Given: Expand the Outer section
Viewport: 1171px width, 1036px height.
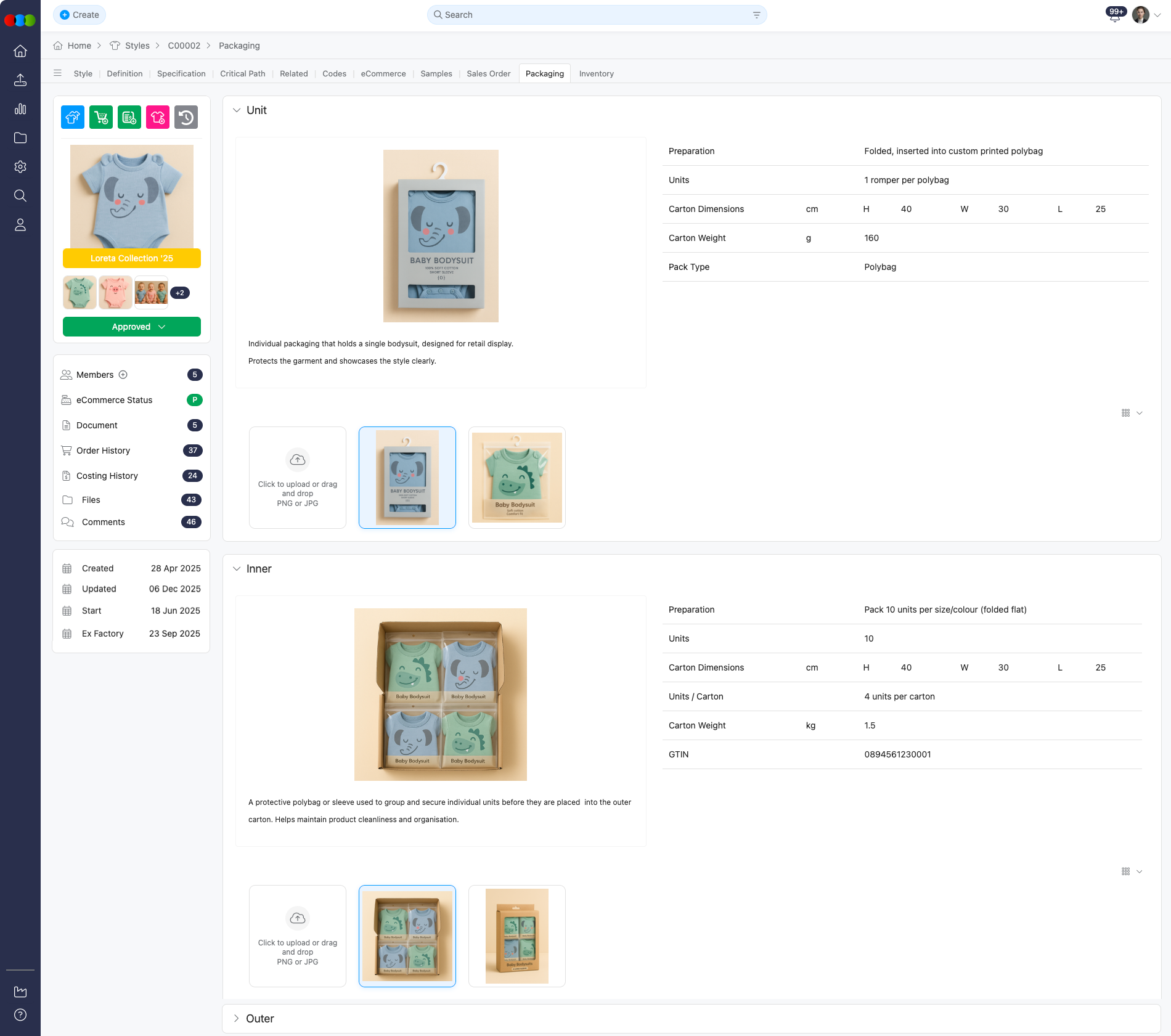Looking at the screenshot, I should (x=237, y=1019).
